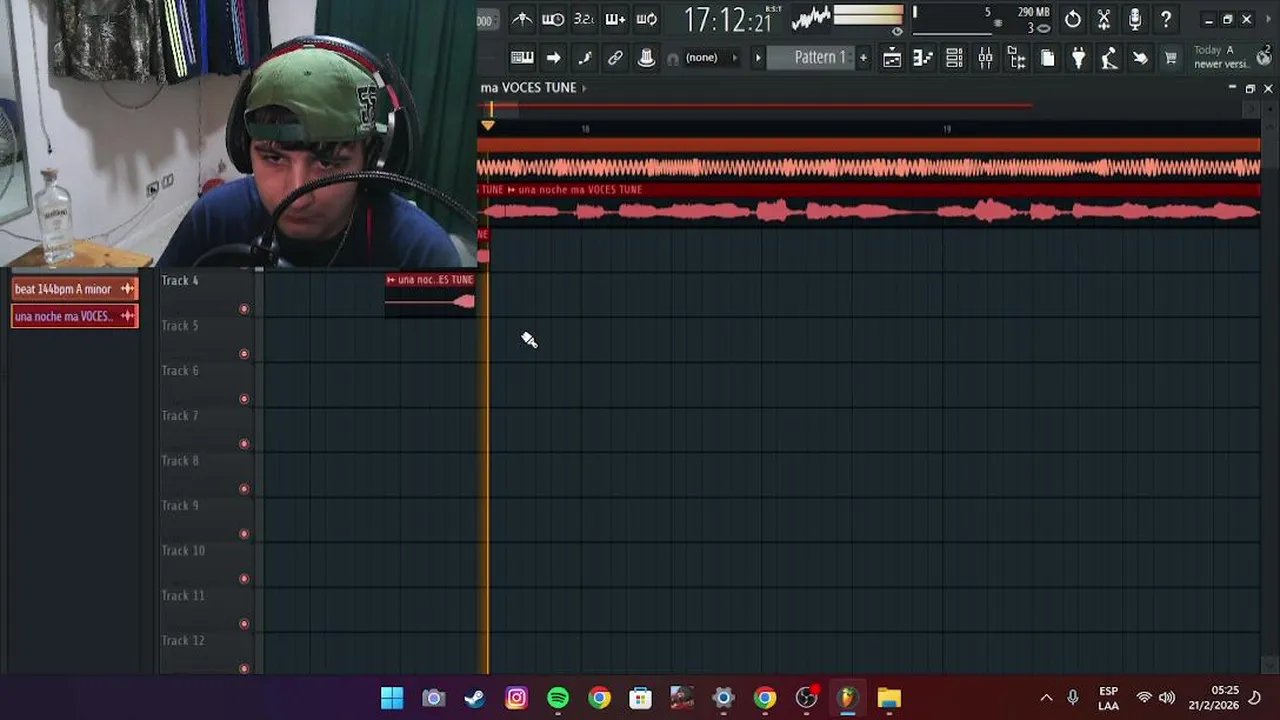This screenshot has width=1280, height=720.
Task: Expand the arrow after VOCES TUNE title
Action: (x=584, y=88)
